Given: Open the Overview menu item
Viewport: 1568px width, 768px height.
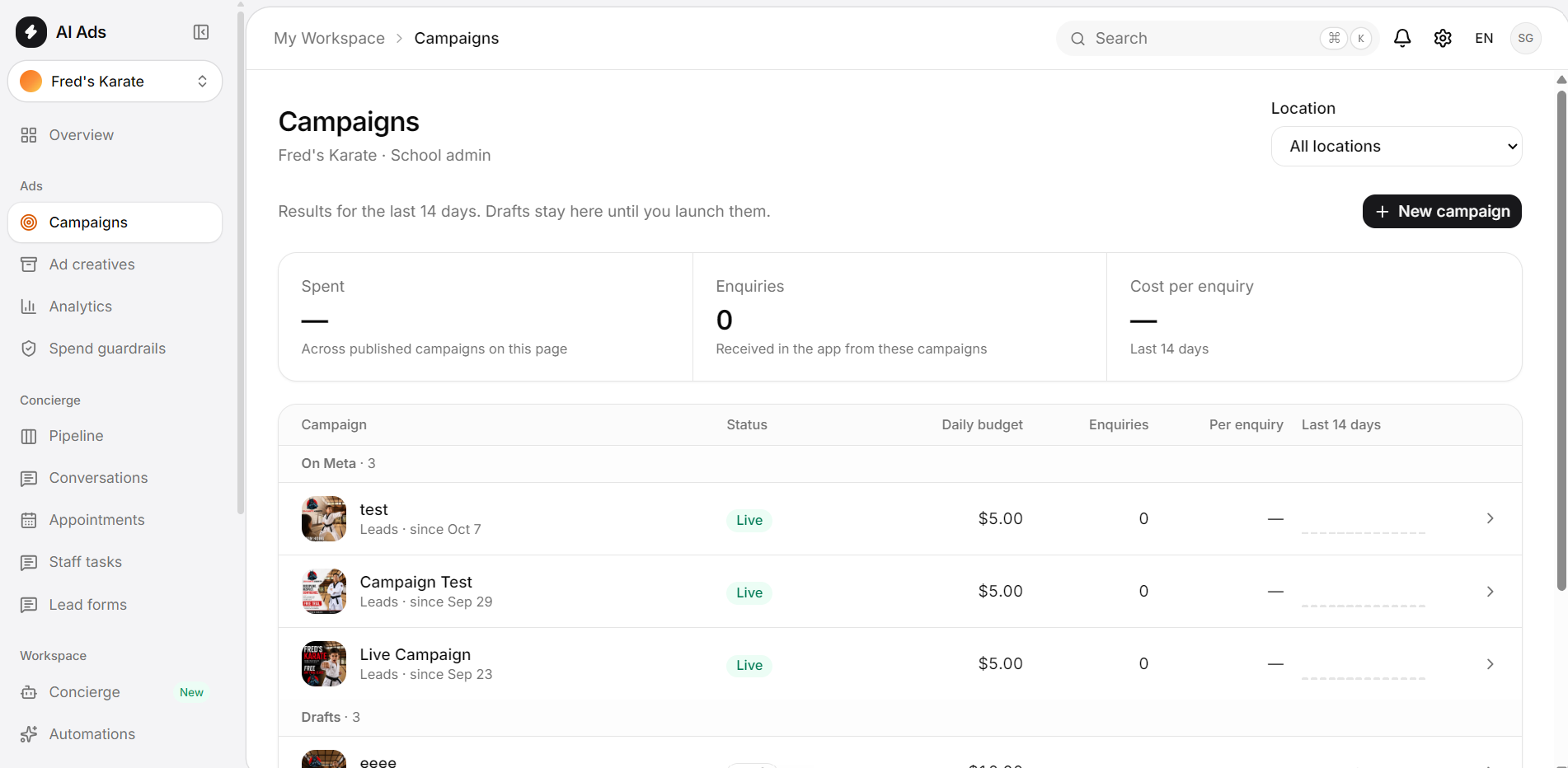Looking at the screenshot, I should click(115, 135).
